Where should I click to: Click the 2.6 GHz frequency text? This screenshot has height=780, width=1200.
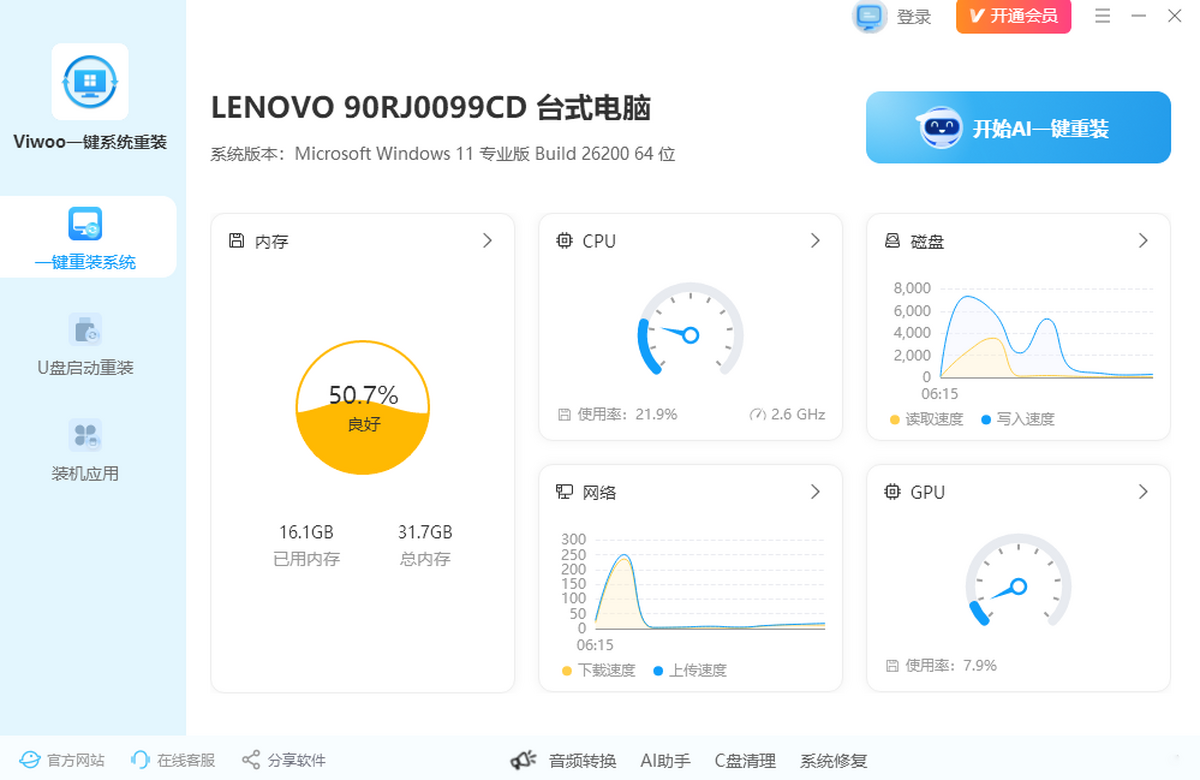click(x=798, y=414)
